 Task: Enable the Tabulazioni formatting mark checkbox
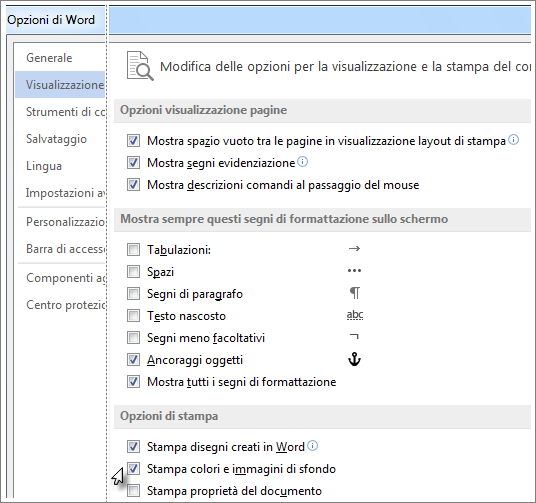coord(133,250)
